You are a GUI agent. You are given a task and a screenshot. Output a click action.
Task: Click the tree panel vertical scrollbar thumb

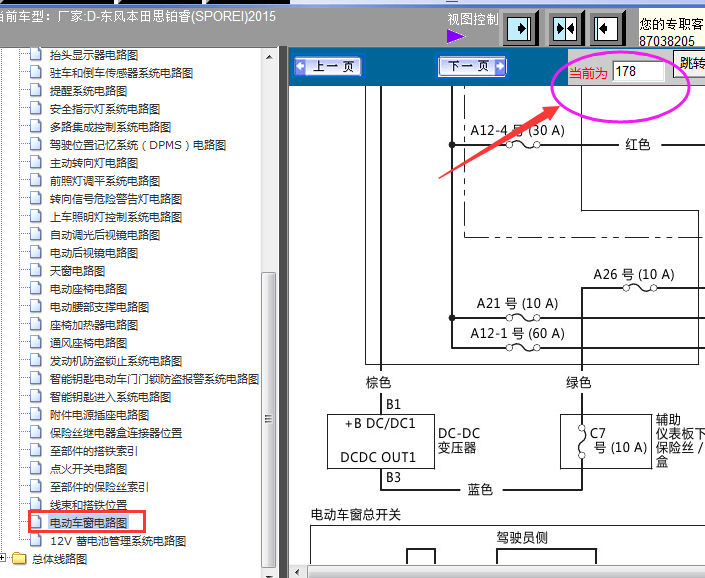click(x=269, y=419)
